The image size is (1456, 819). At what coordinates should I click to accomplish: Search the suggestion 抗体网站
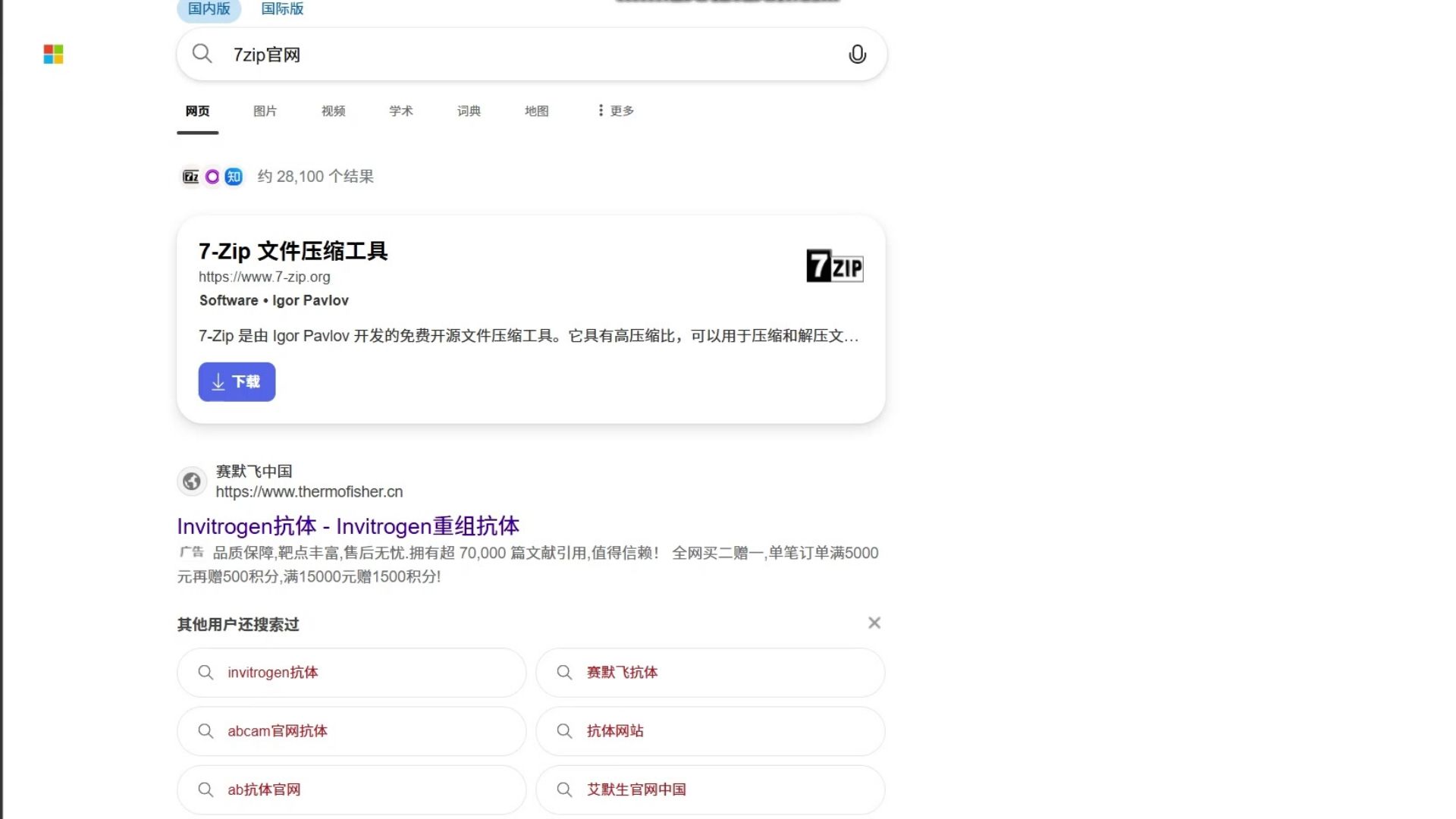711,731
